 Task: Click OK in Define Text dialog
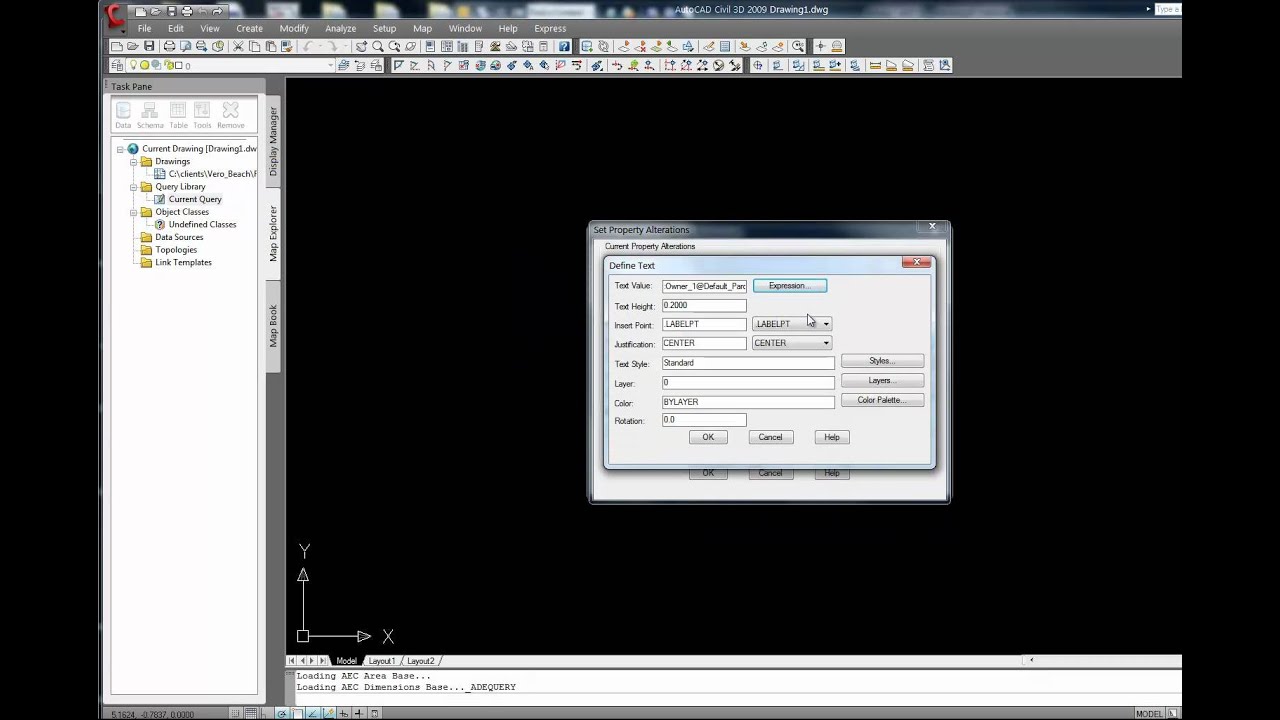pyautogui.click(x=708, y=437)
